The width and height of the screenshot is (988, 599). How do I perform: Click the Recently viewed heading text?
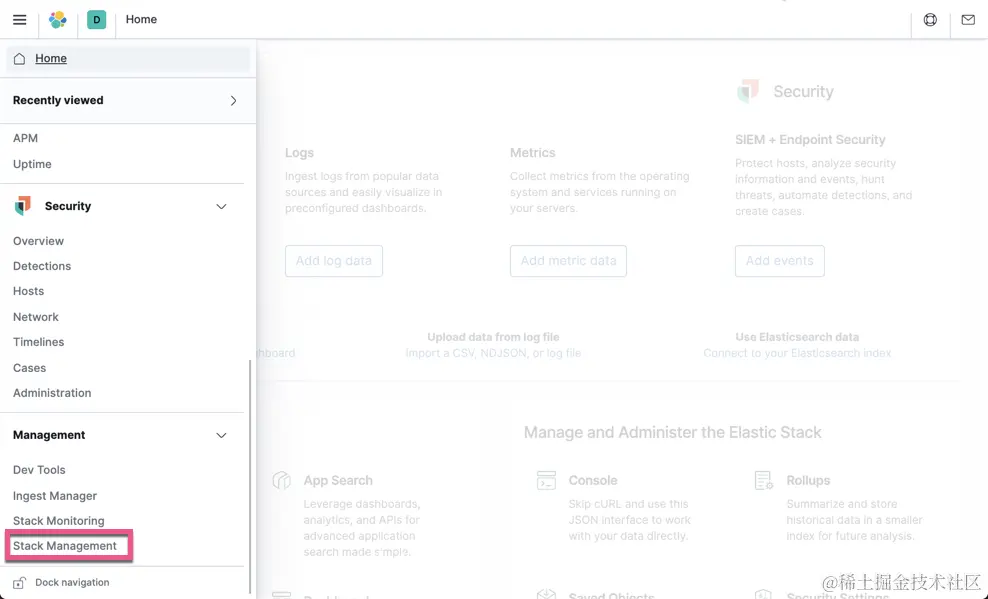click(58, 101)
